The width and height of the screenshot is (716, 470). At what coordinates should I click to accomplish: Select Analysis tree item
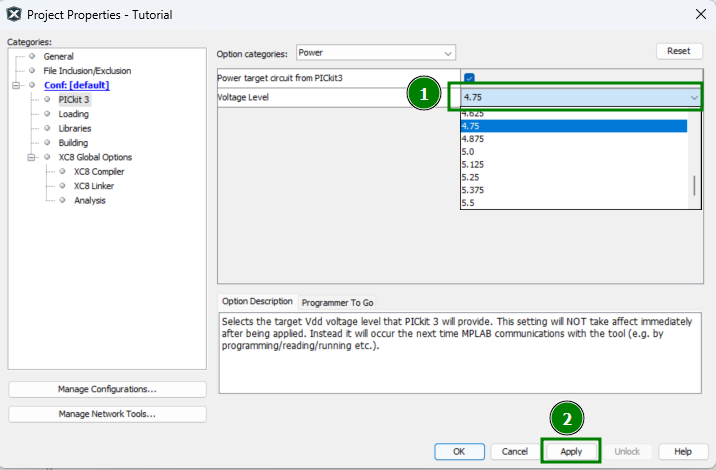[x=90, y=201]
